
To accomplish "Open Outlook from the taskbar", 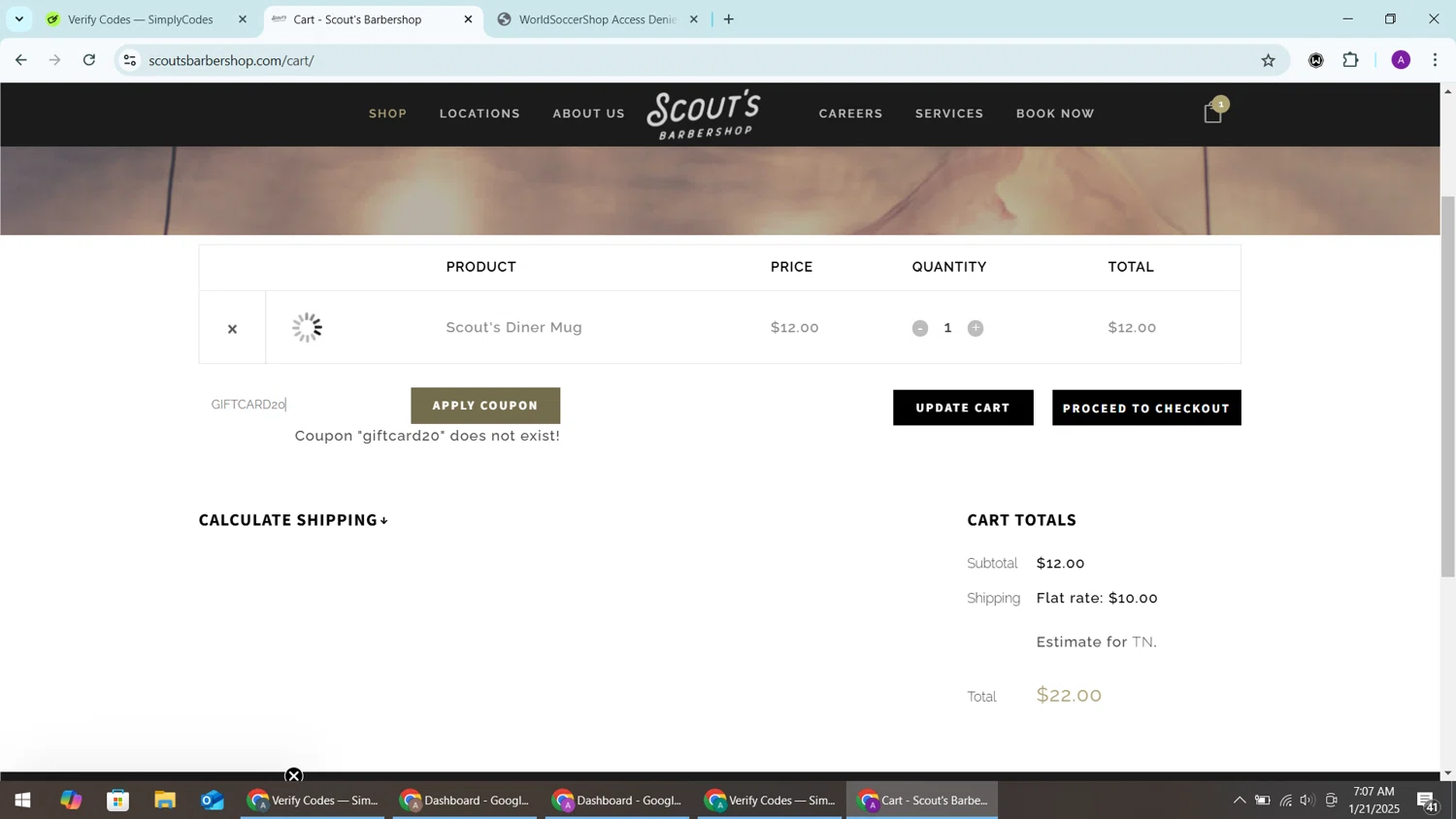I will [213, 801].
